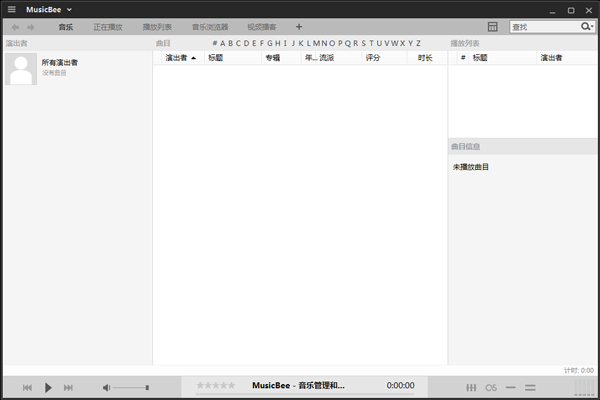Click the forward navigation arrow

coord(31,27)
